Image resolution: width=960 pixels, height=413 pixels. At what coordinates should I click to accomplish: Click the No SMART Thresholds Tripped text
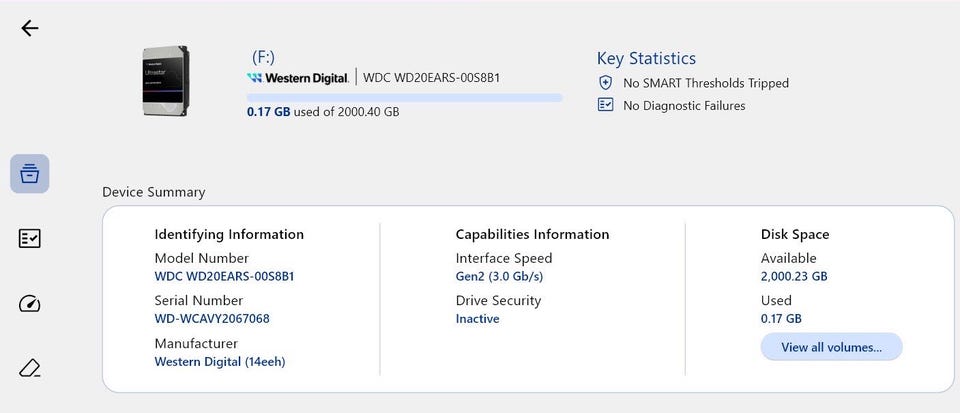(x=706, y=83)
